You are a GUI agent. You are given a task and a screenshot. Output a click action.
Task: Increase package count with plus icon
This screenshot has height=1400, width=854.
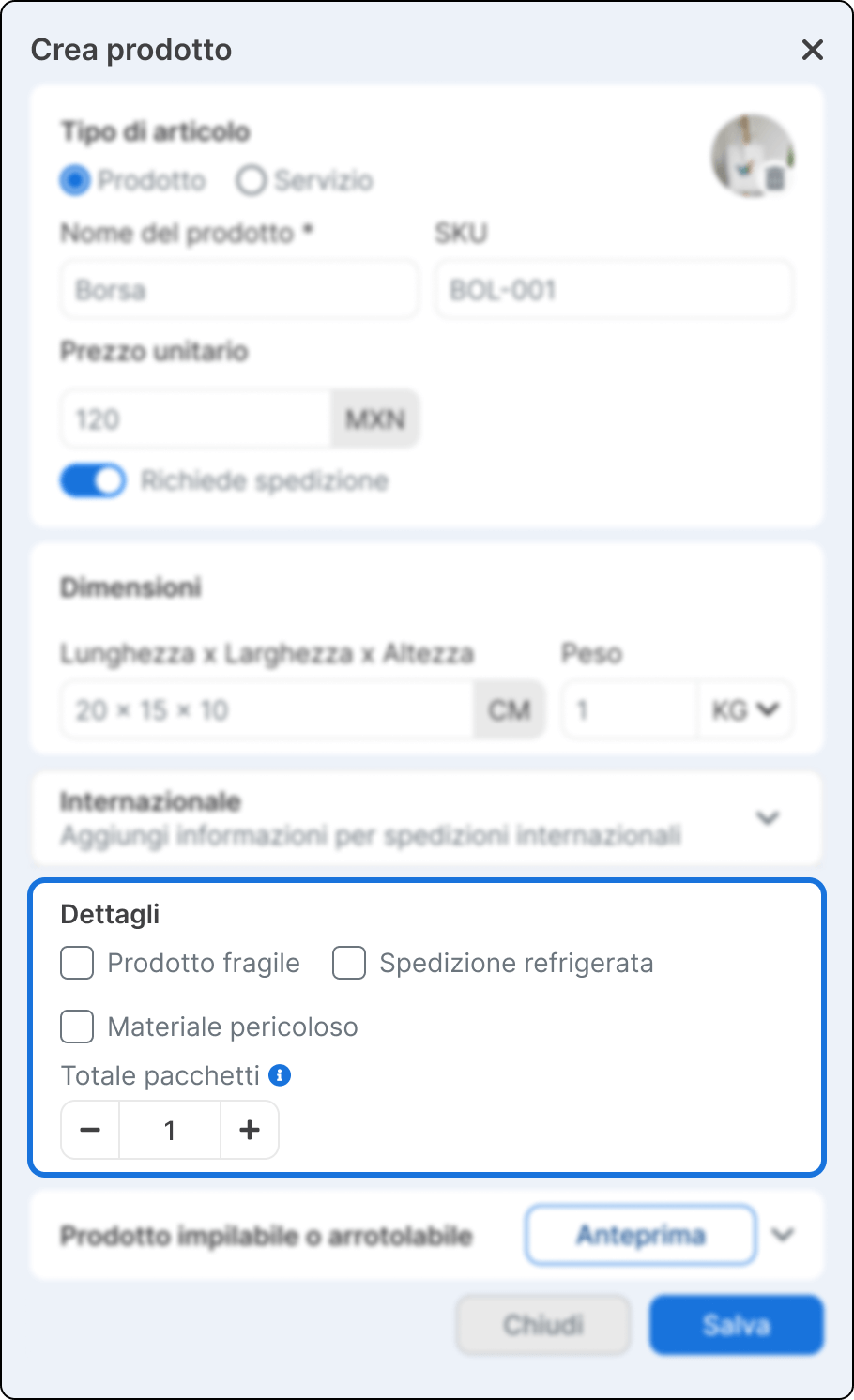coord(250,1130)
